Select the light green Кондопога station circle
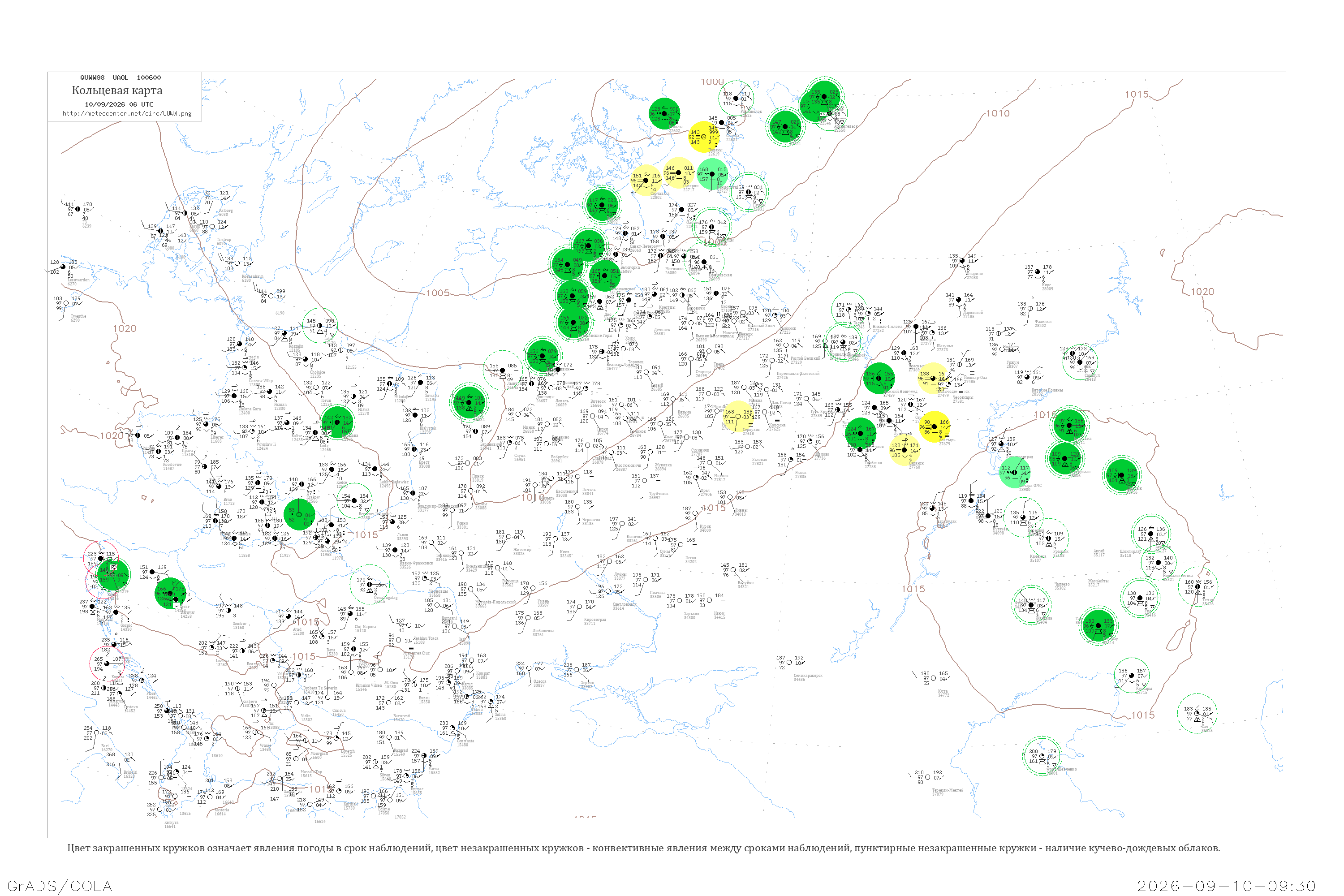The image size is (1344, 896). (712, 174)
